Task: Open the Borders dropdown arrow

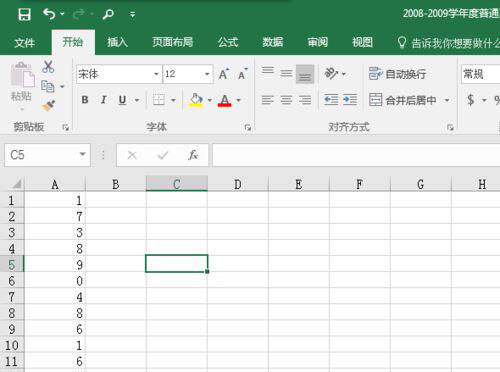Action: coord(173,100)
